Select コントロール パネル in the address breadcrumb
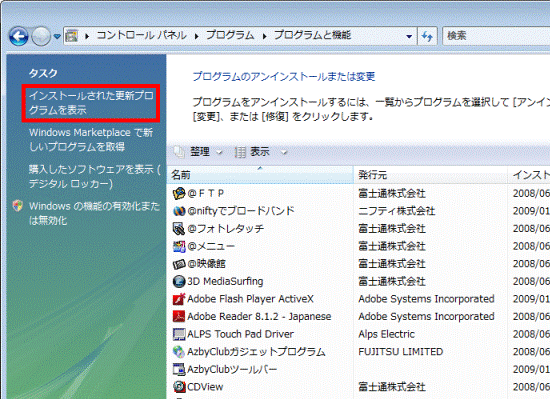Viewport: 550px width, 399px height. [141, 35]
